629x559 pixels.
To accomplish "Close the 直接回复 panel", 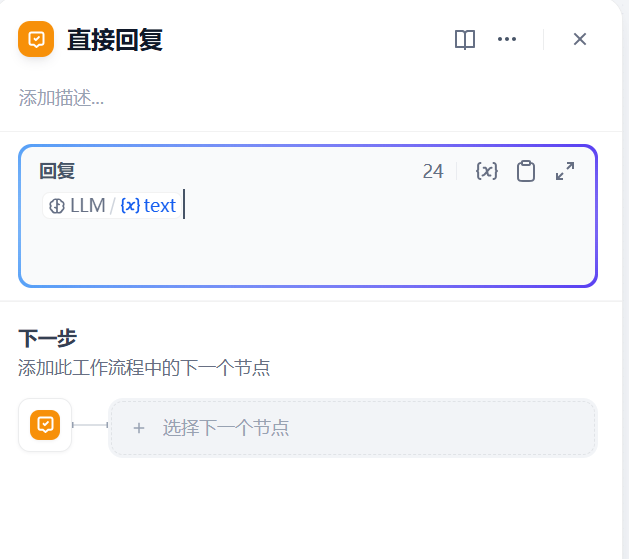I will pyautogui.click(x=580, y=39).
